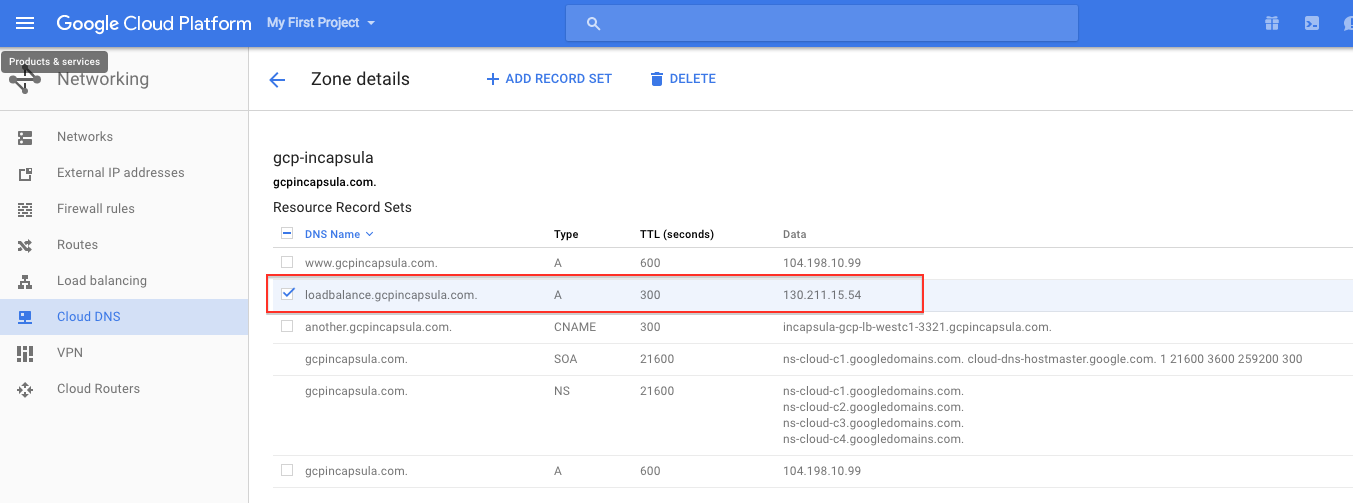Open External IP addresses menu item
Viewport: 1353px width, 503px height.
tap(120, 173)
